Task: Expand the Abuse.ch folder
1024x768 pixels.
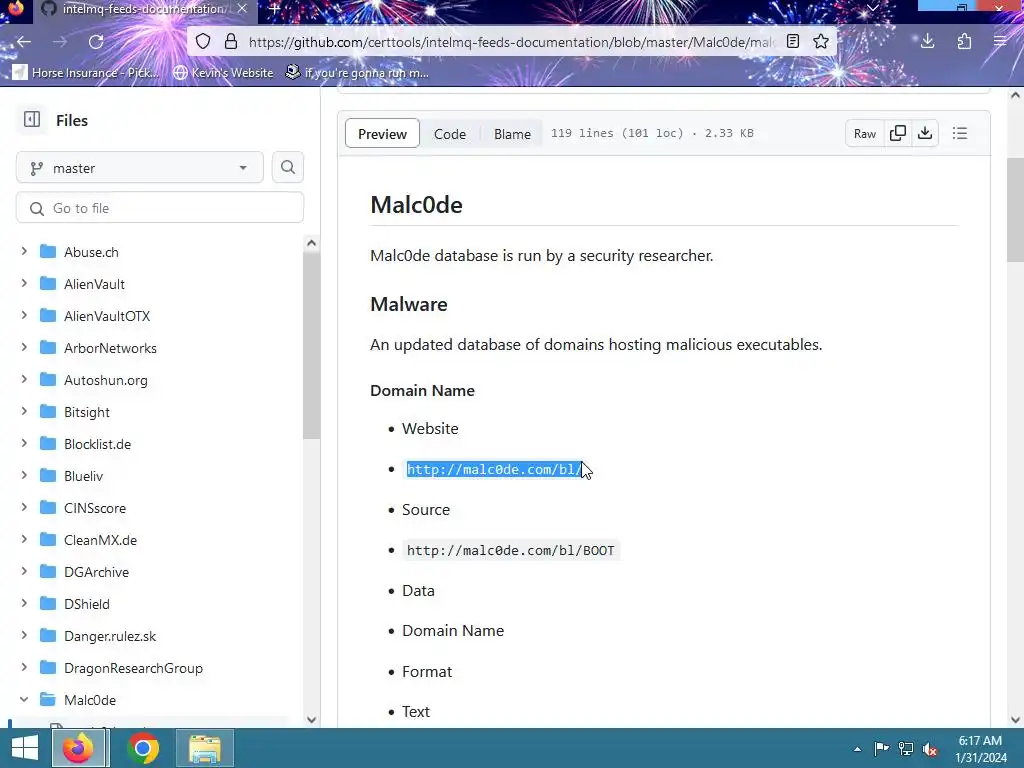Action: click(x=24, y=251)
